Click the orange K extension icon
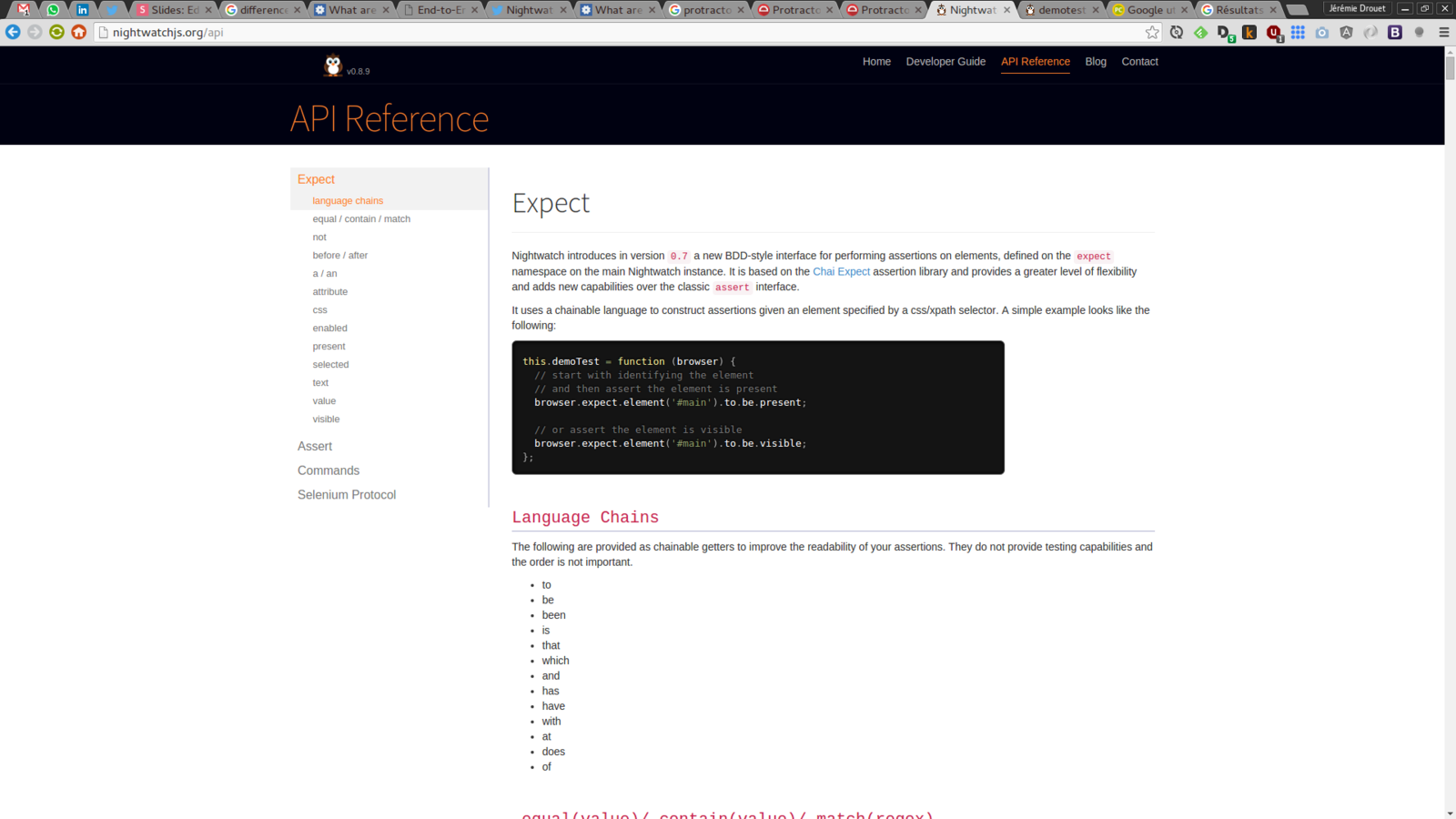Viewport: 1456px width, 819px height. point(1249,32)
